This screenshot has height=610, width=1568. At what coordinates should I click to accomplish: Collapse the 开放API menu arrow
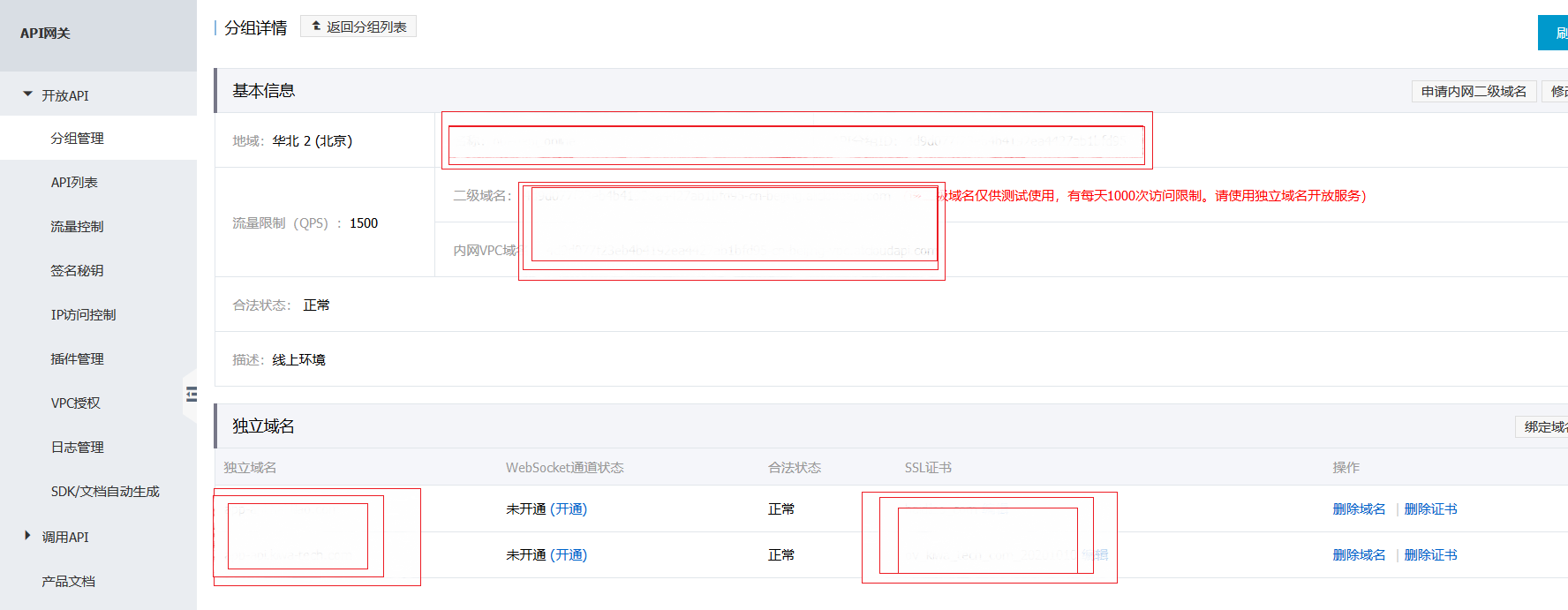pyautogui.click(x=28, y=94)
